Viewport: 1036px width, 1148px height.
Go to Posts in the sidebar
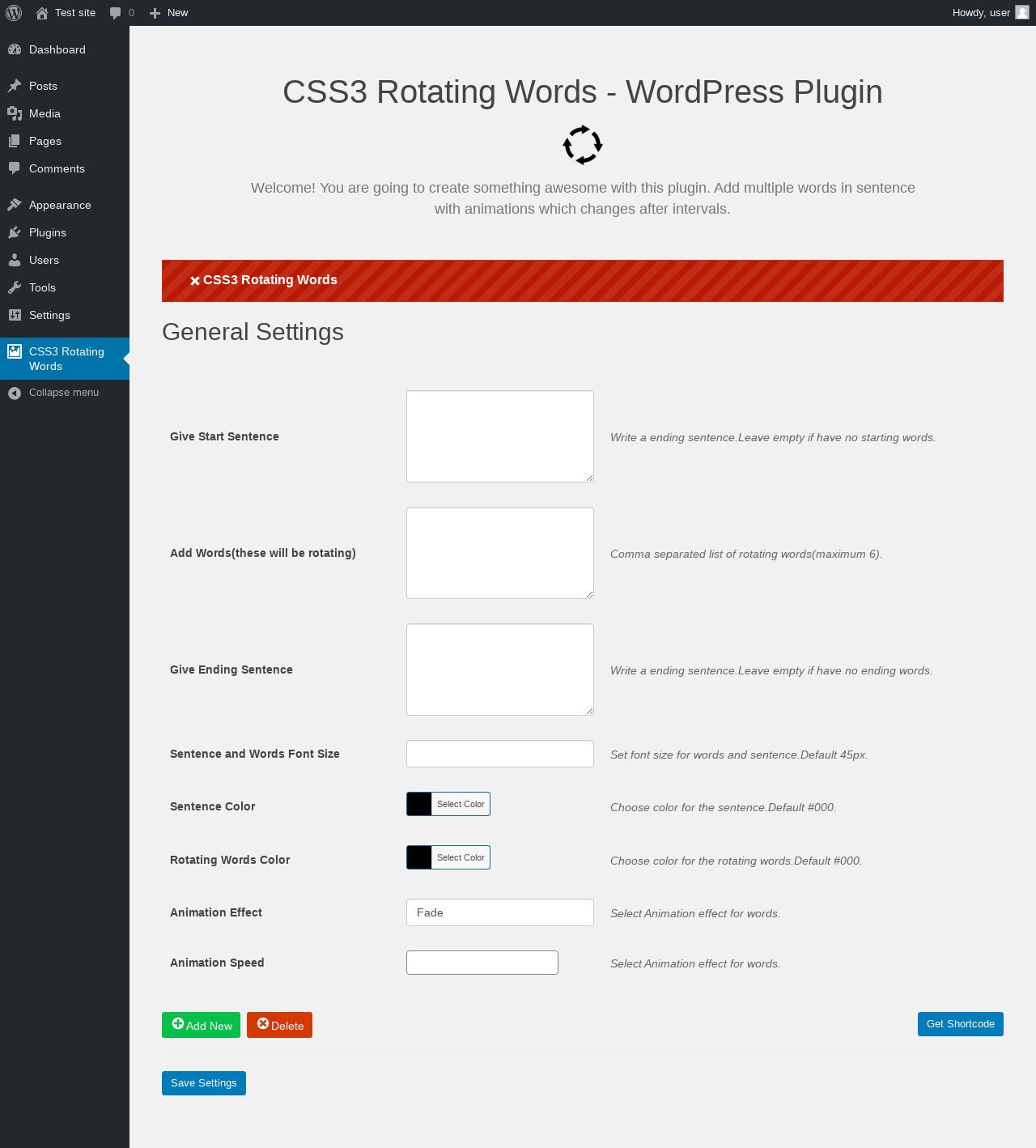[65, 86]
